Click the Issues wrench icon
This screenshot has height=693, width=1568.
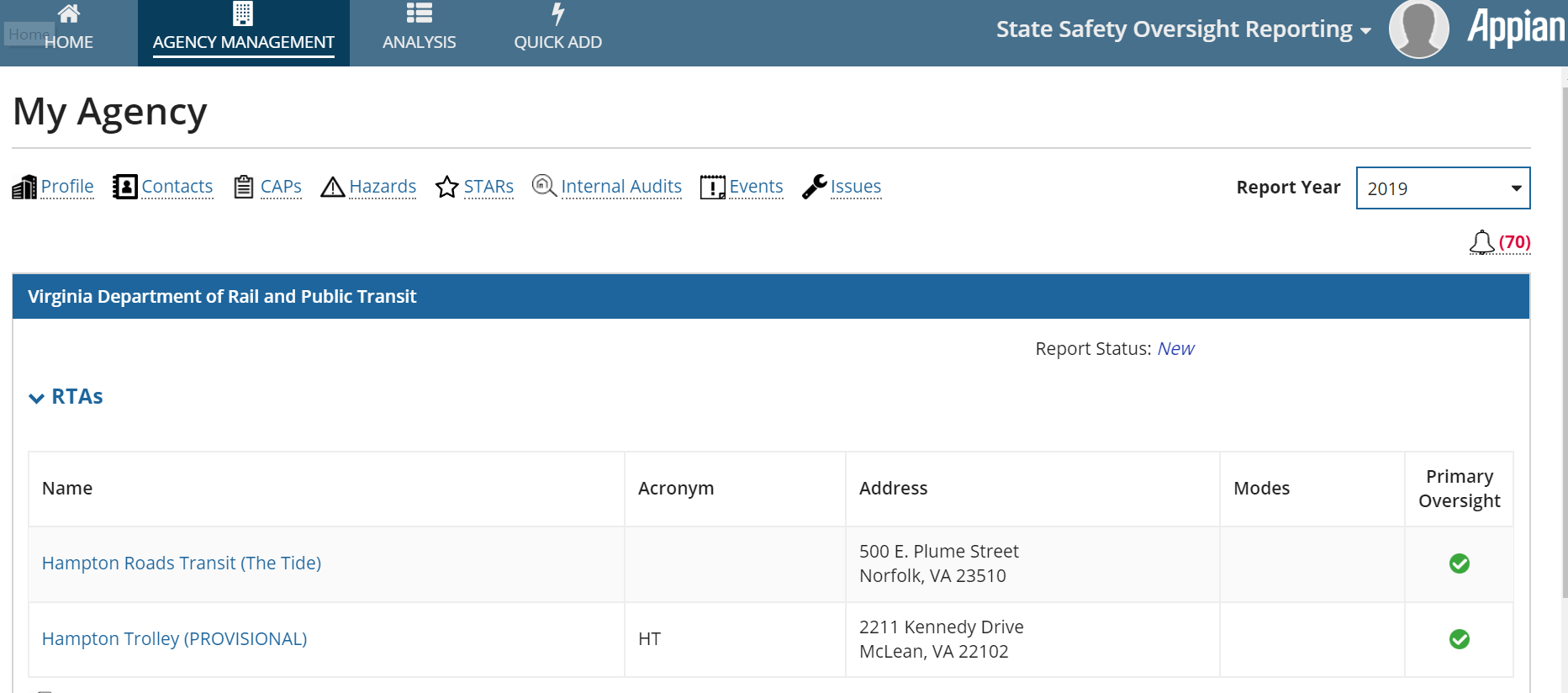click(814, 187)
